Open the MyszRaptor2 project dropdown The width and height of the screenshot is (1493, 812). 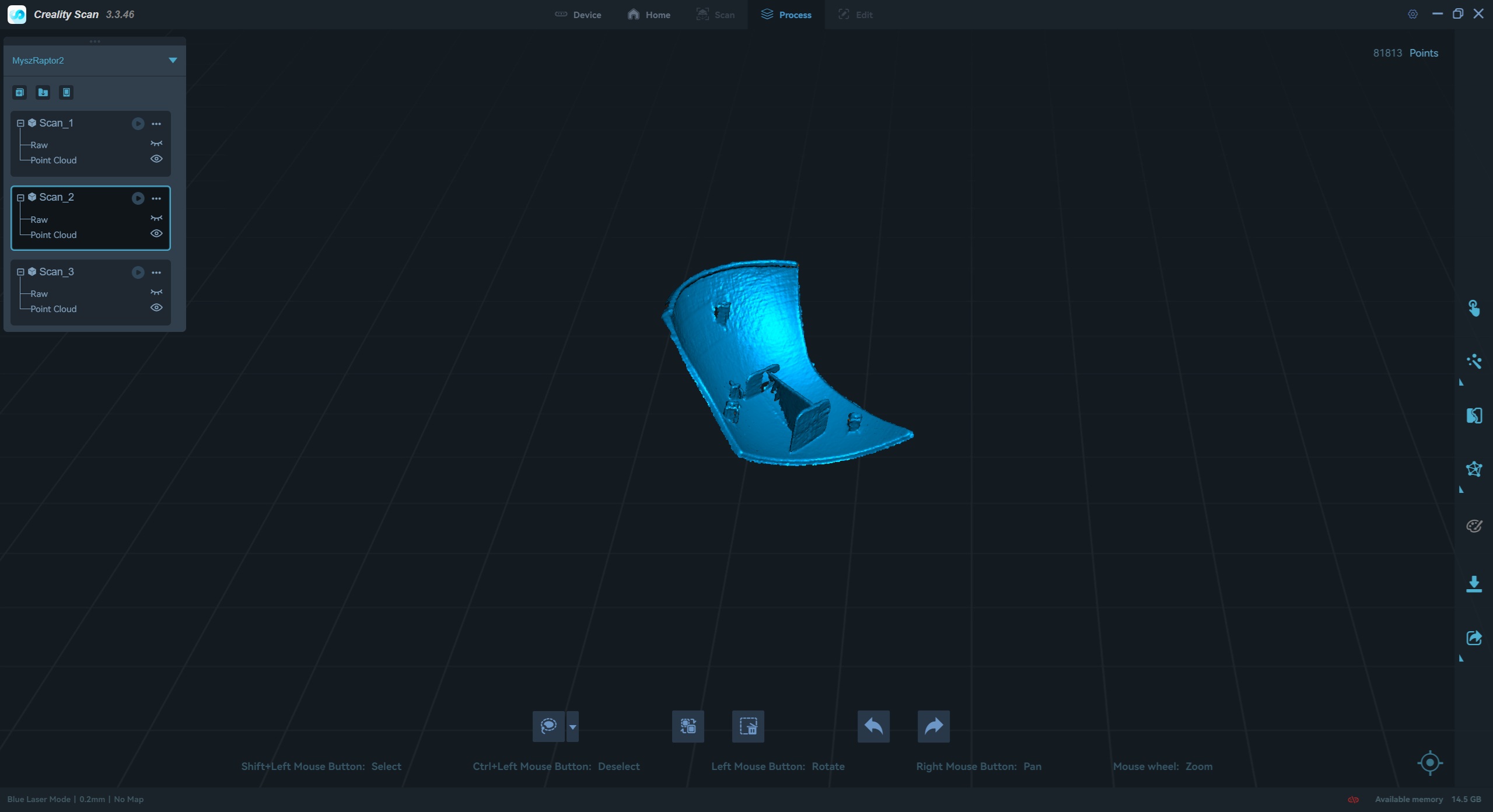[173, 60]
